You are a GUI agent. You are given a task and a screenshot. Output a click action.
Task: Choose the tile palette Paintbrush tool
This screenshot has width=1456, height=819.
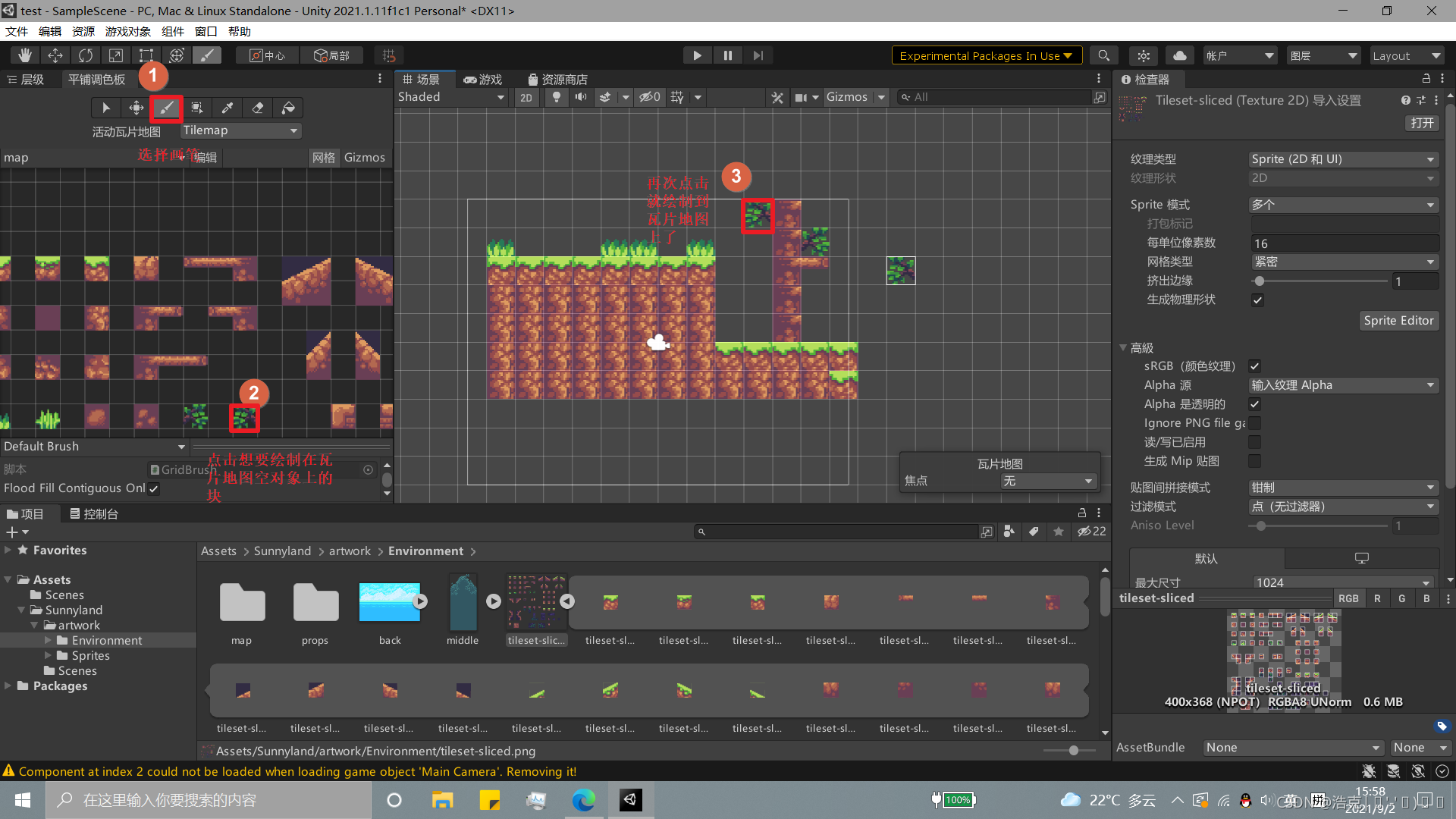click(167, 108)
